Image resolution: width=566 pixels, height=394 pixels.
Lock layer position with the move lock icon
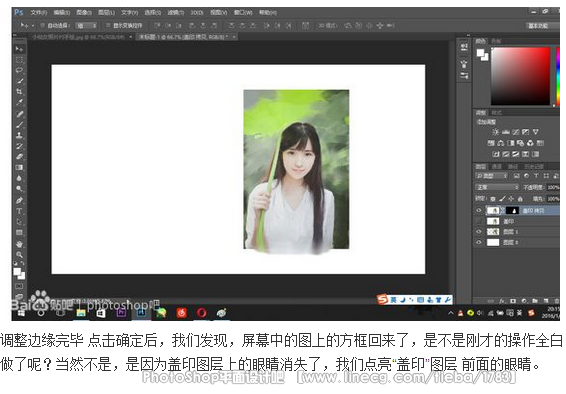(511, 199)
